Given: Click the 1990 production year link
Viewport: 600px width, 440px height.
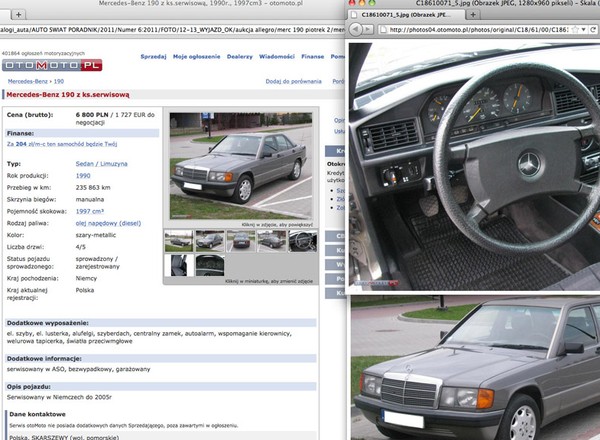Looking at the screenshot, I should coord(83,176).
